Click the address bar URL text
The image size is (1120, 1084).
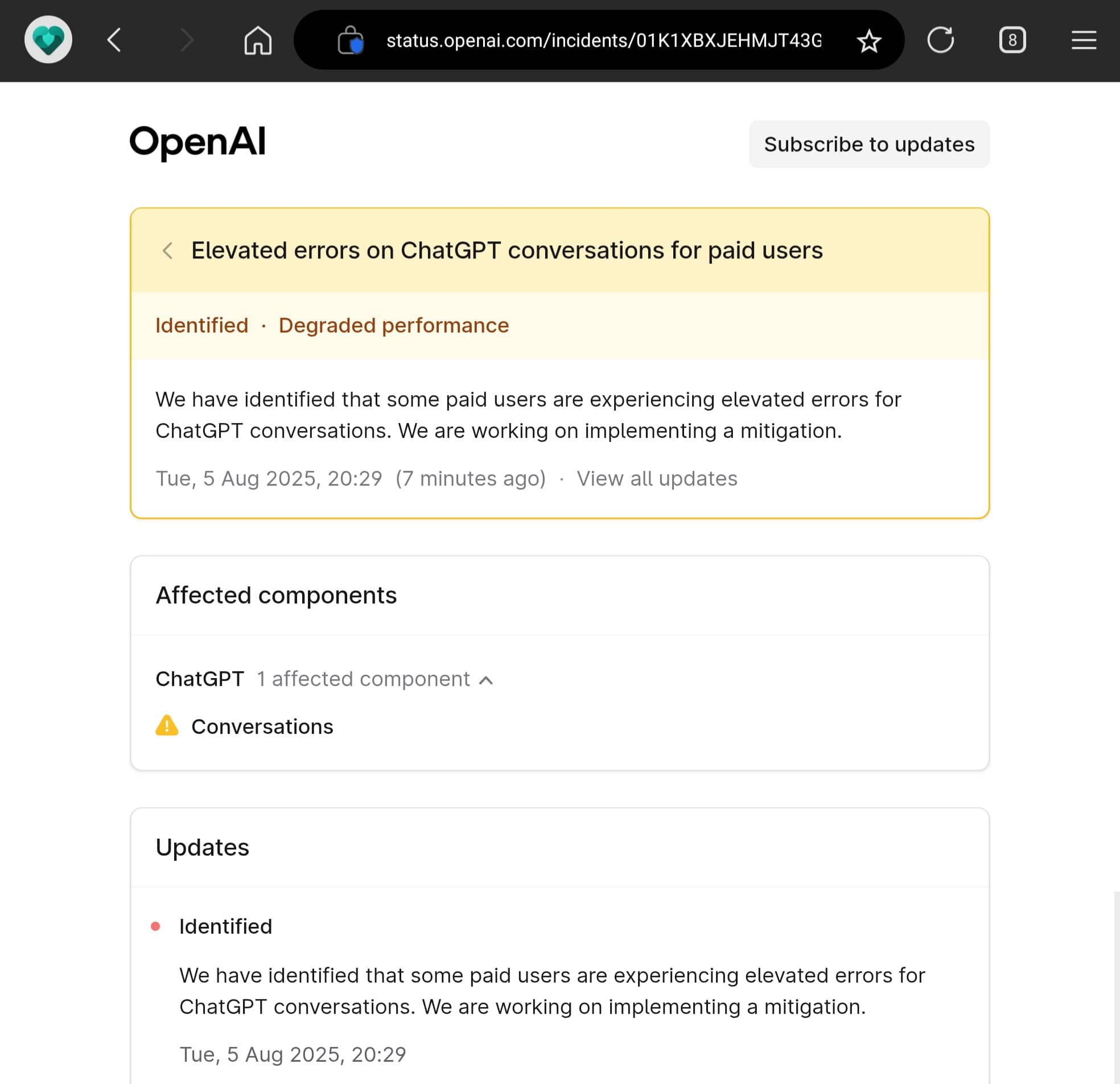click(603, 40)
